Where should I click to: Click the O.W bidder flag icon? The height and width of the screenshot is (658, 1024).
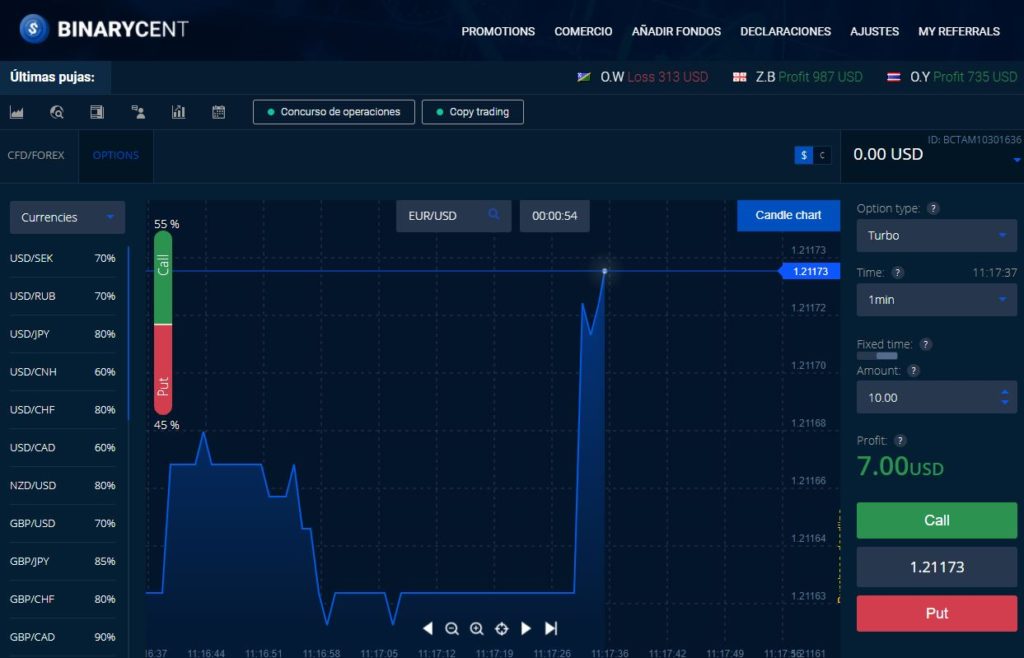coord(584,77)
